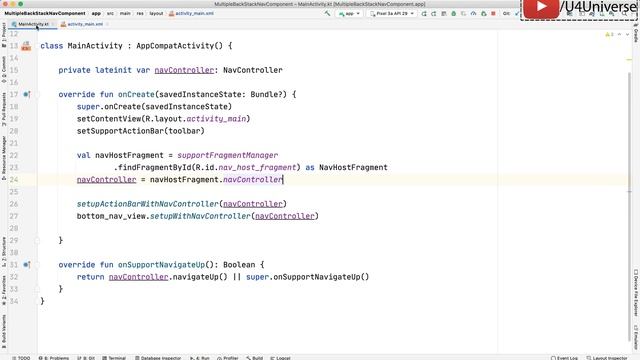Image resolution: width=640 pixels, height=360 pixels.
Task: Open the Build tool window
Action: click(254, 358)
